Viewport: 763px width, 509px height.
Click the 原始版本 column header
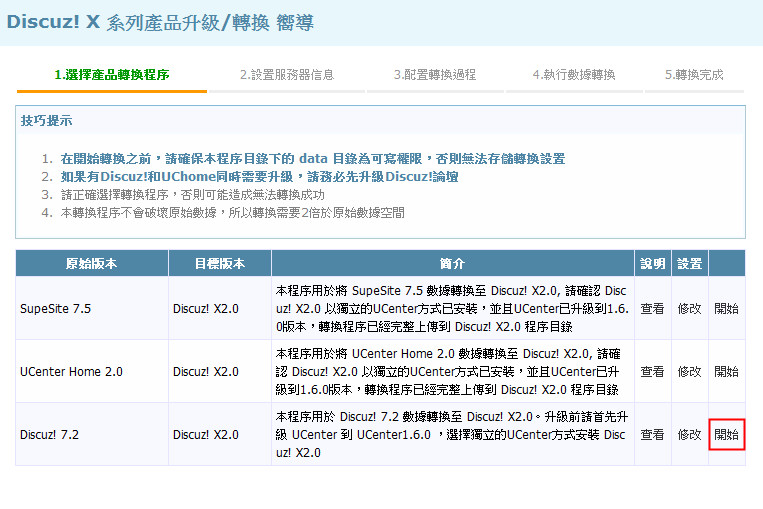tap(92, 264)
